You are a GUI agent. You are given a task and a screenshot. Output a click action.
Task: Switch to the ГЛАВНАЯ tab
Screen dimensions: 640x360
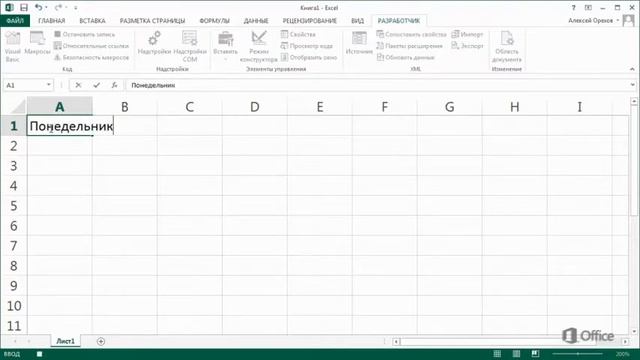pyautogui.click(x=51, y=20)
